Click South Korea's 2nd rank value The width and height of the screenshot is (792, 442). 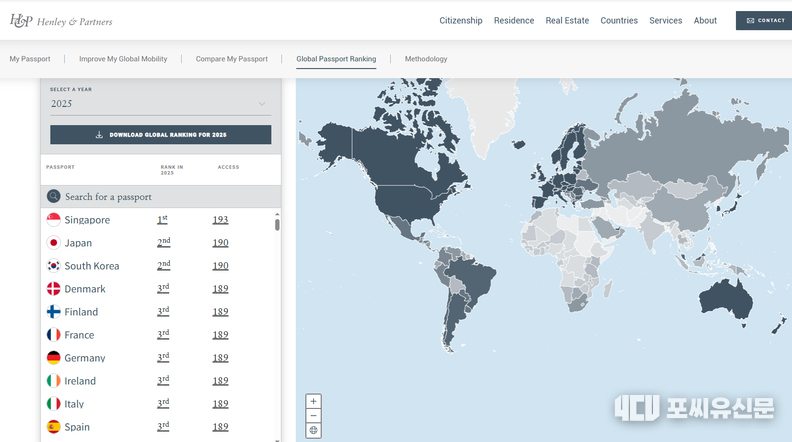tap(164, 266)
